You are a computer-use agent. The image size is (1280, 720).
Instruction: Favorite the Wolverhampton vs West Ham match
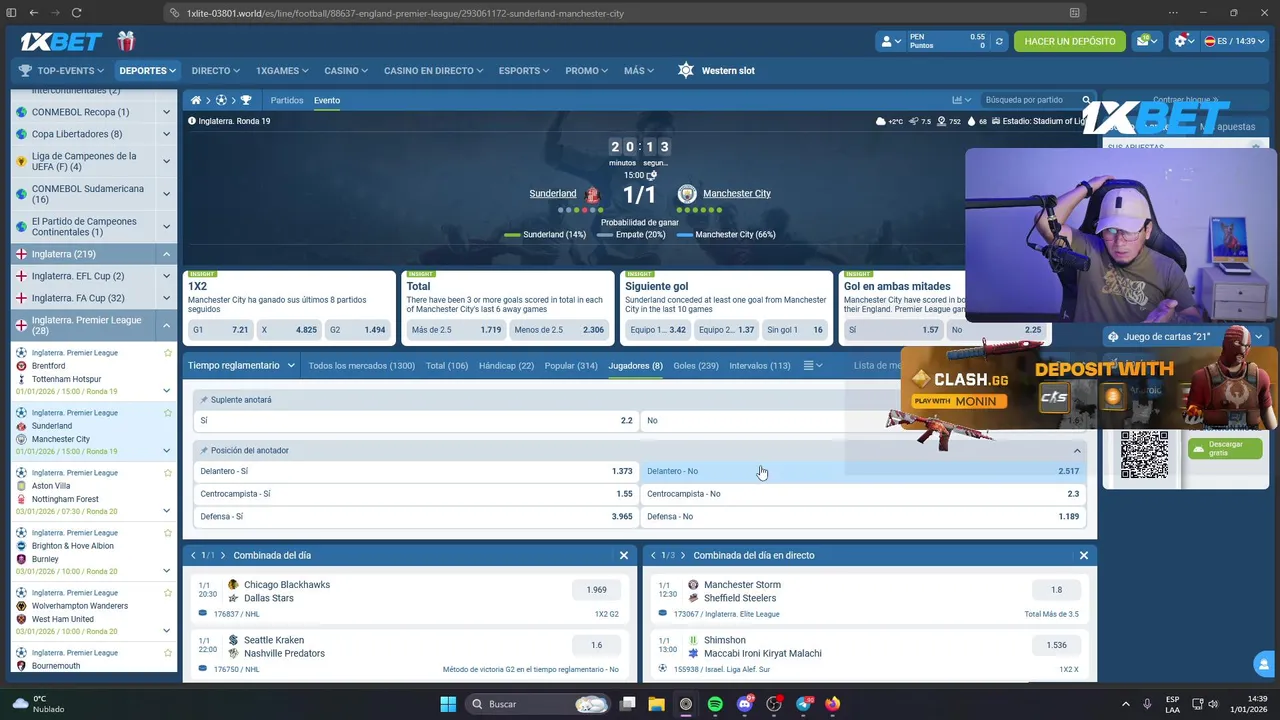[168, 593]
